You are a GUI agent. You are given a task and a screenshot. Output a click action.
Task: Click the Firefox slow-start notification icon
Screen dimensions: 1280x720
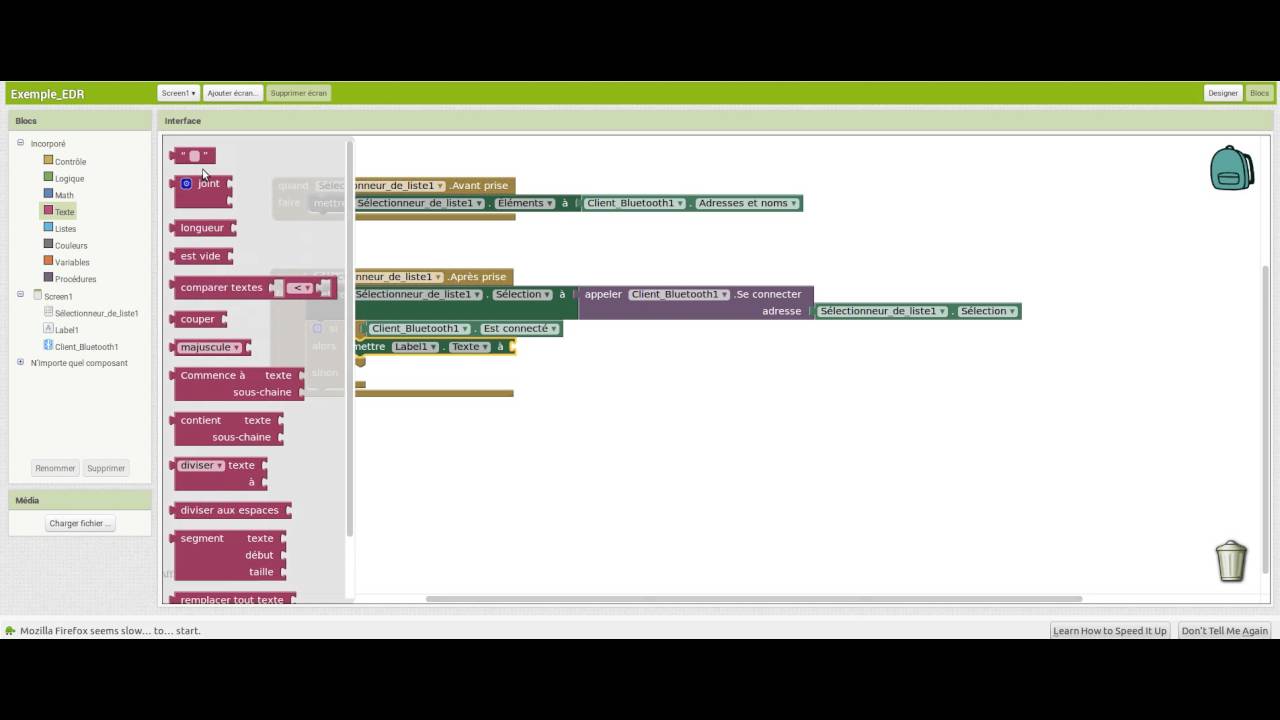pyautogui.click(x=10, y=631)
